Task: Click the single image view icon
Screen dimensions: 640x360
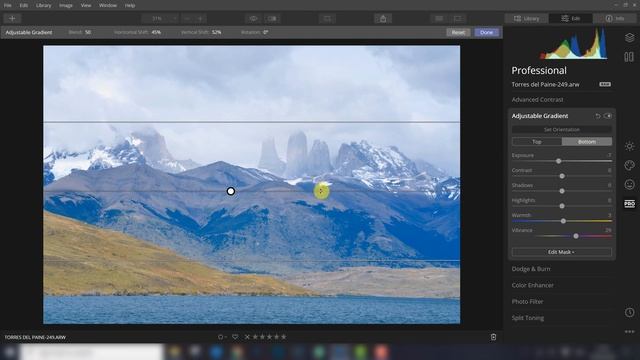Action: click(458, 18)
